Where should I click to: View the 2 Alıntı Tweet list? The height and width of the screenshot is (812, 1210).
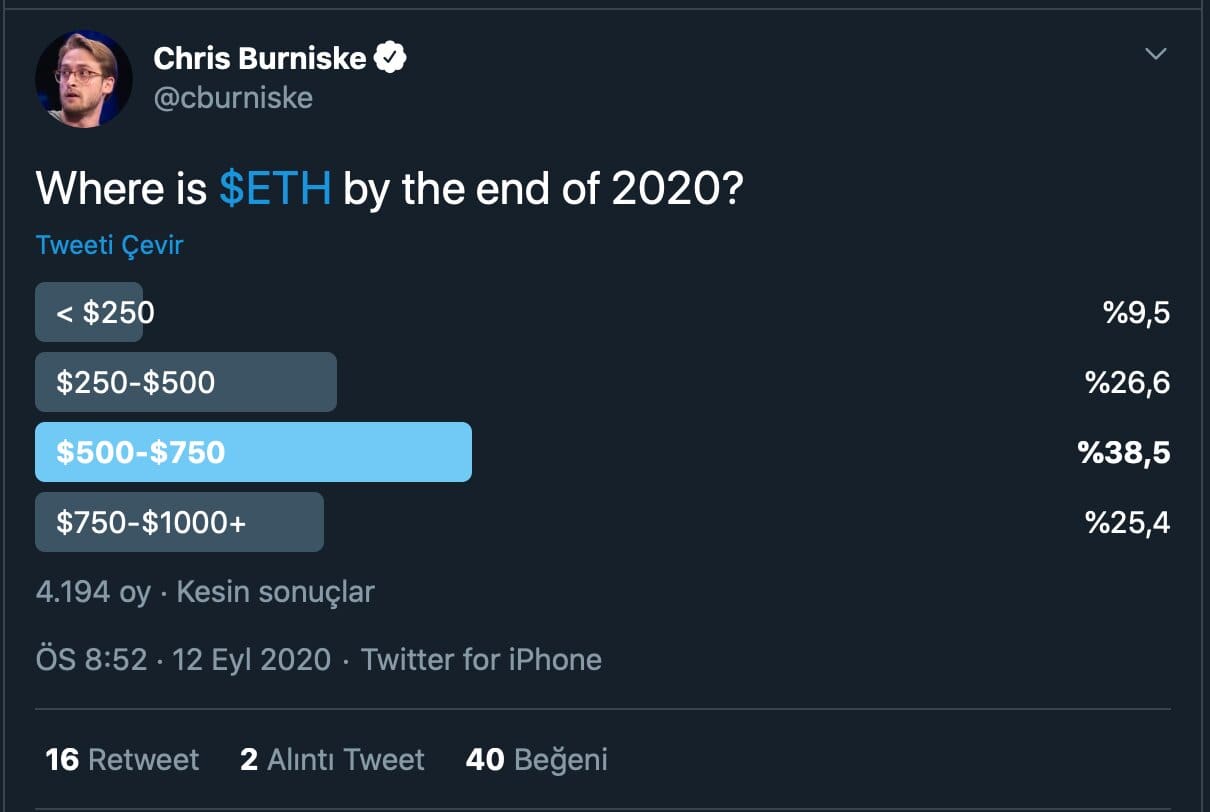332,760
